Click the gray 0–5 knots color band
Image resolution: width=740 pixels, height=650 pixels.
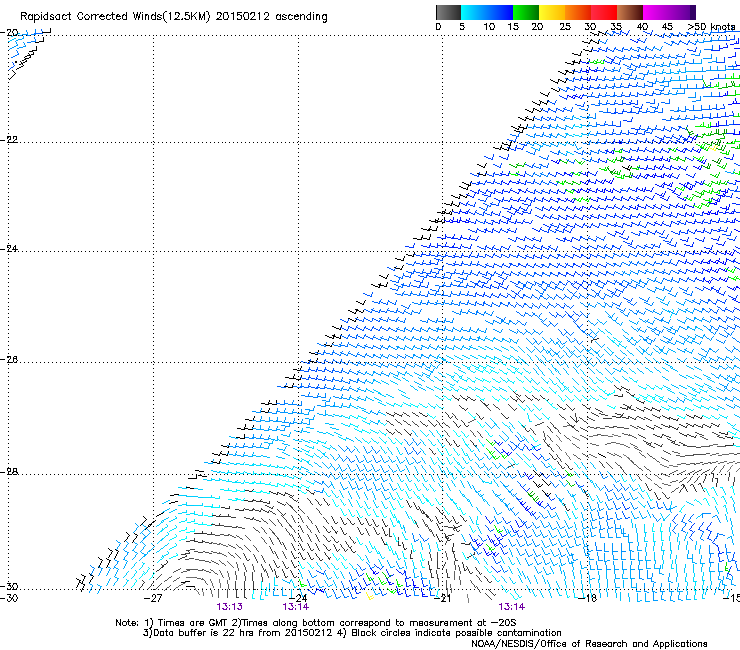(448, 12)
